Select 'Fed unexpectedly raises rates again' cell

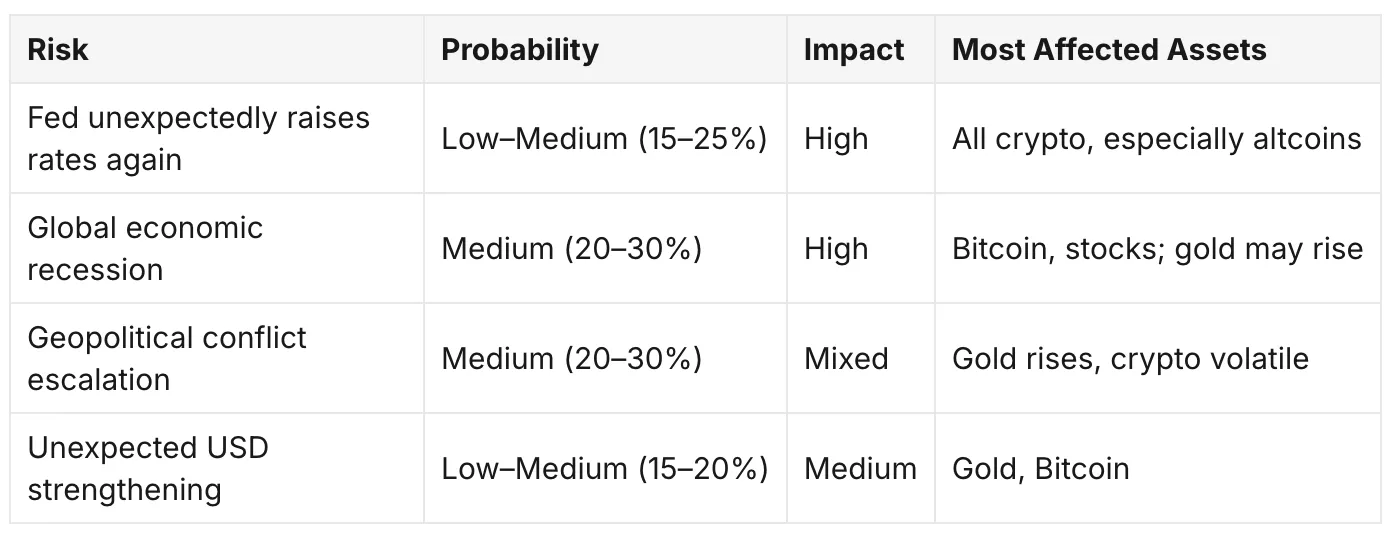pos(217,138)
